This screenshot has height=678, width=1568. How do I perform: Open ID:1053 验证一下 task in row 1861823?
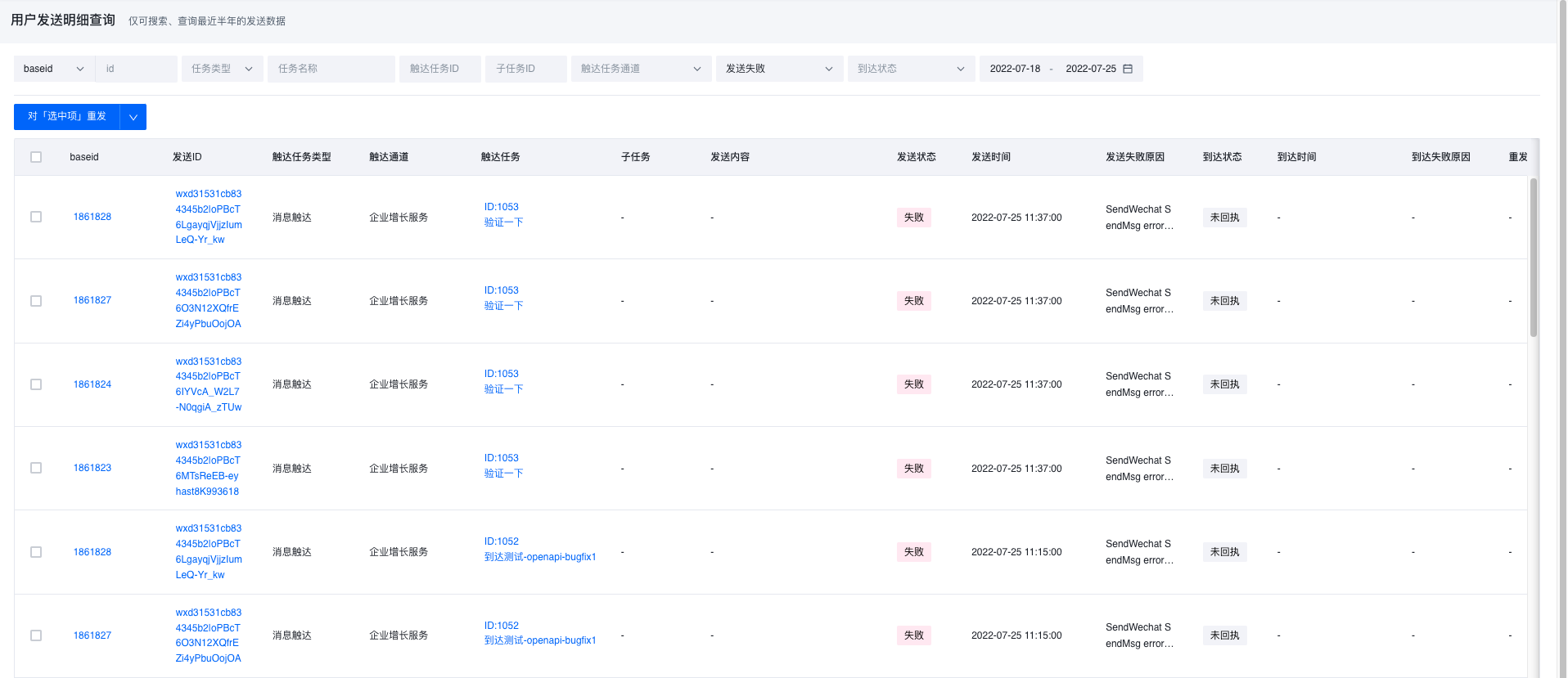503,465
